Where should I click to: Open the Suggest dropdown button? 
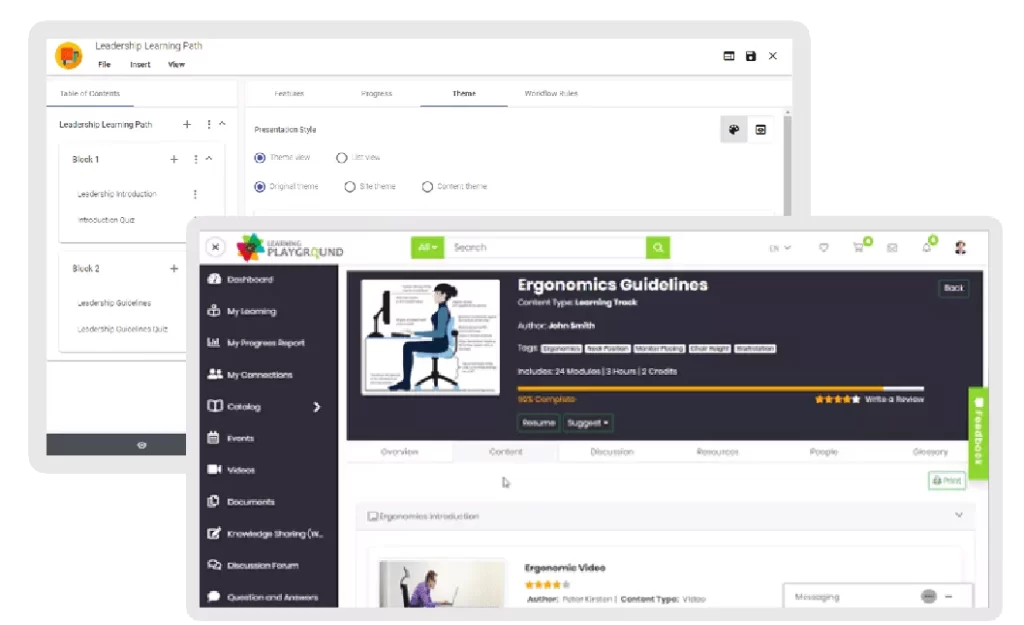tap(588, 423)
